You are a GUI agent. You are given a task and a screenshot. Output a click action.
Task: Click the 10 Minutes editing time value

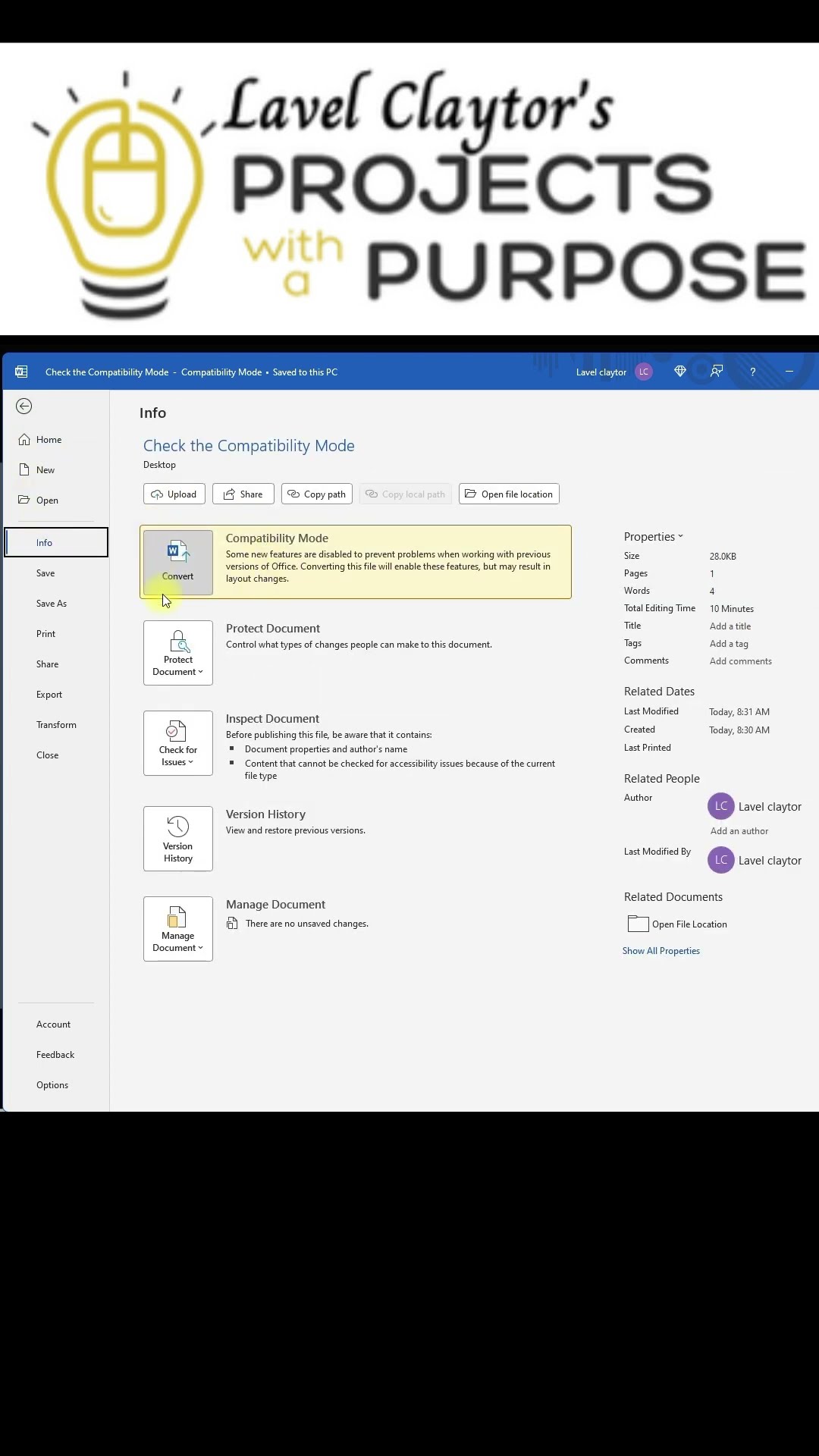[x=732, y=609]
